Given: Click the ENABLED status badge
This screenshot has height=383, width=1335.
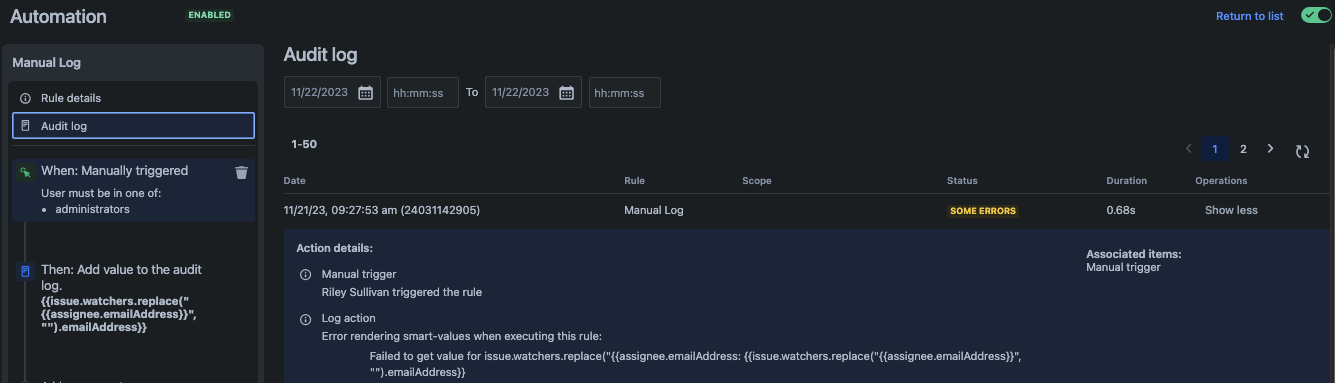Looking at the screenshot, I should pos(209,15).
